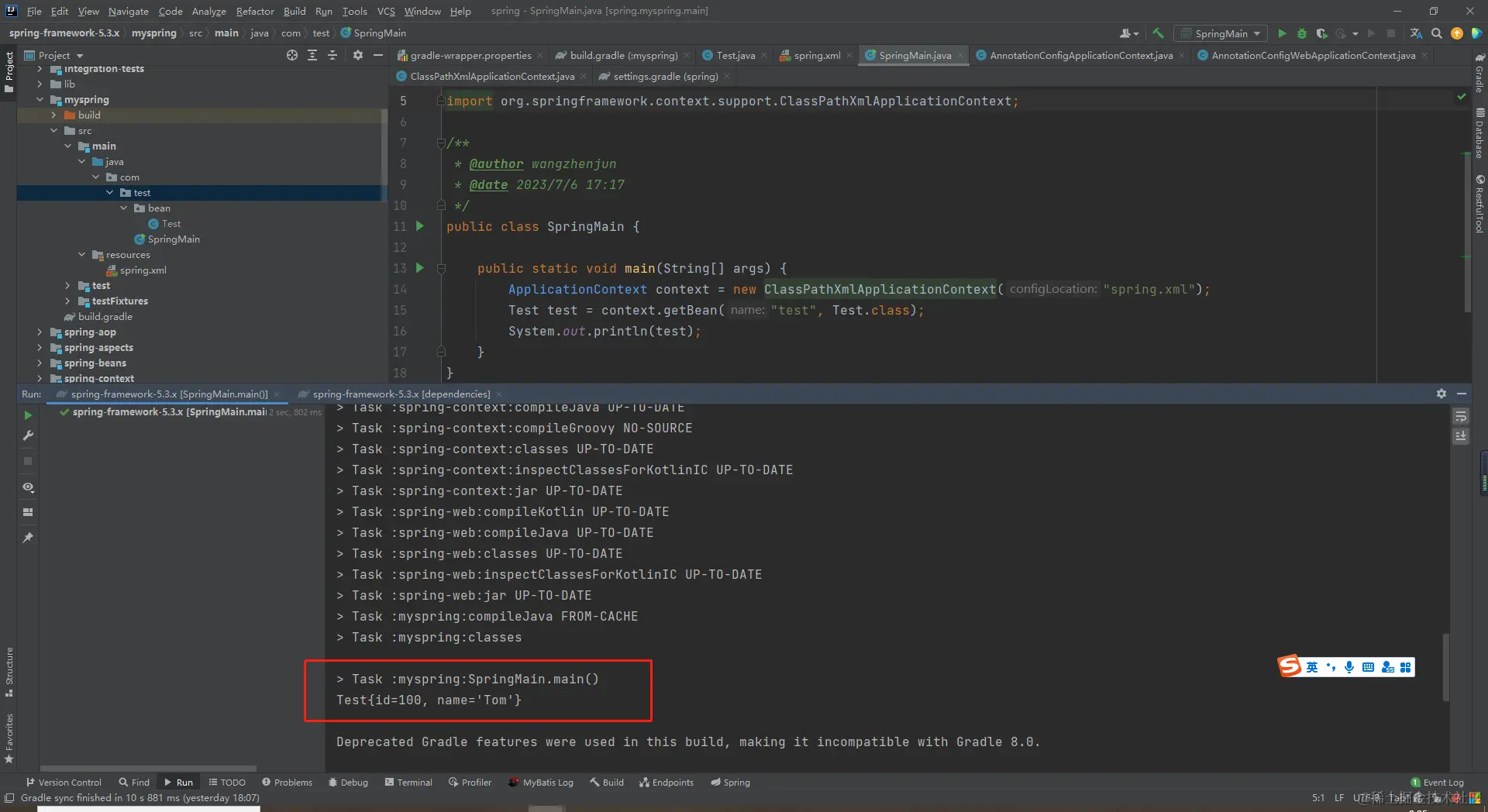Screen dimensions: 1488x812
Task: Click myspring breadcrumb in navigation bar
Action: (x=153, y=33)
